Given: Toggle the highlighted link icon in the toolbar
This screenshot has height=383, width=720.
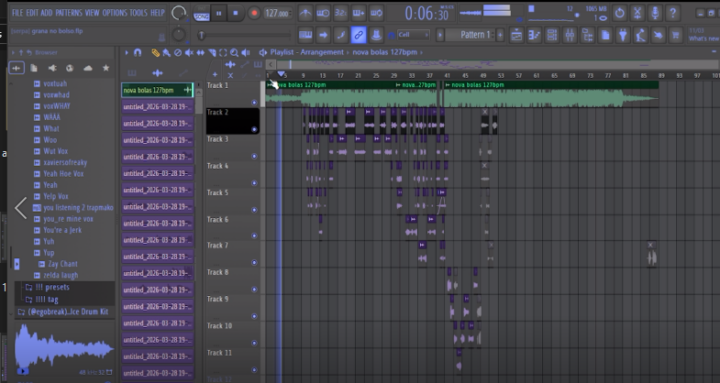Looking at the screenshot, I should 358,35.
